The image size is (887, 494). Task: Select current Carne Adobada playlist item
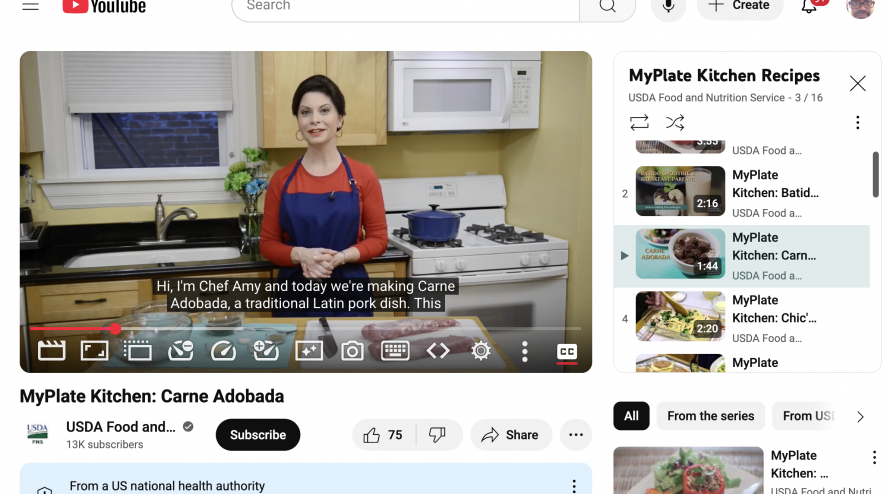point(742,256)
